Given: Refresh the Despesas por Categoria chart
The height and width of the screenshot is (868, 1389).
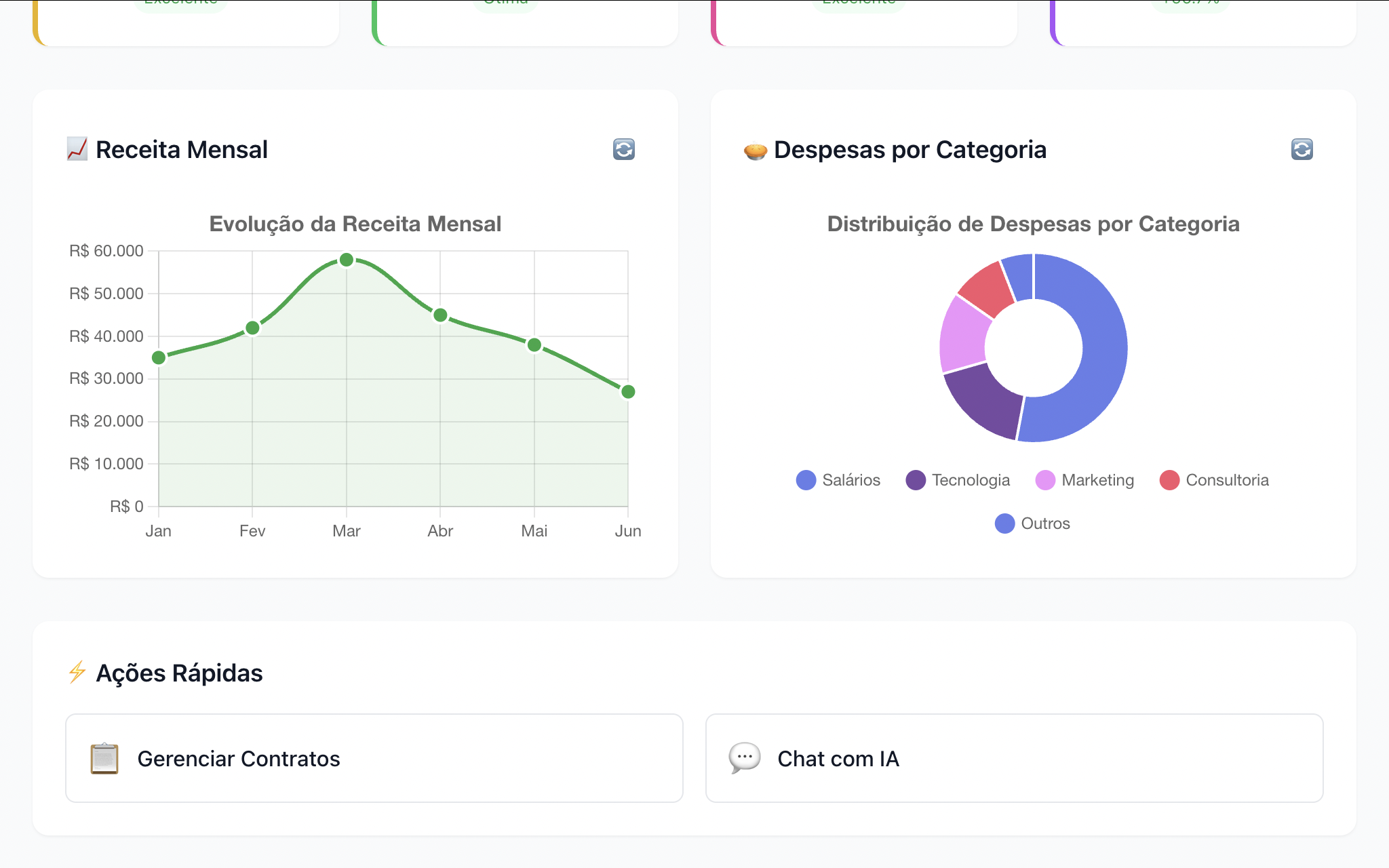Looking at the screenshot, I should 1302,149.
